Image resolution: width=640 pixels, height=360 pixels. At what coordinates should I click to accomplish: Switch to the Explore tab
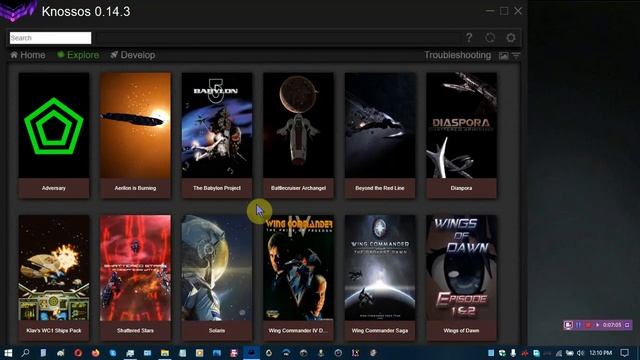point(78,55)
